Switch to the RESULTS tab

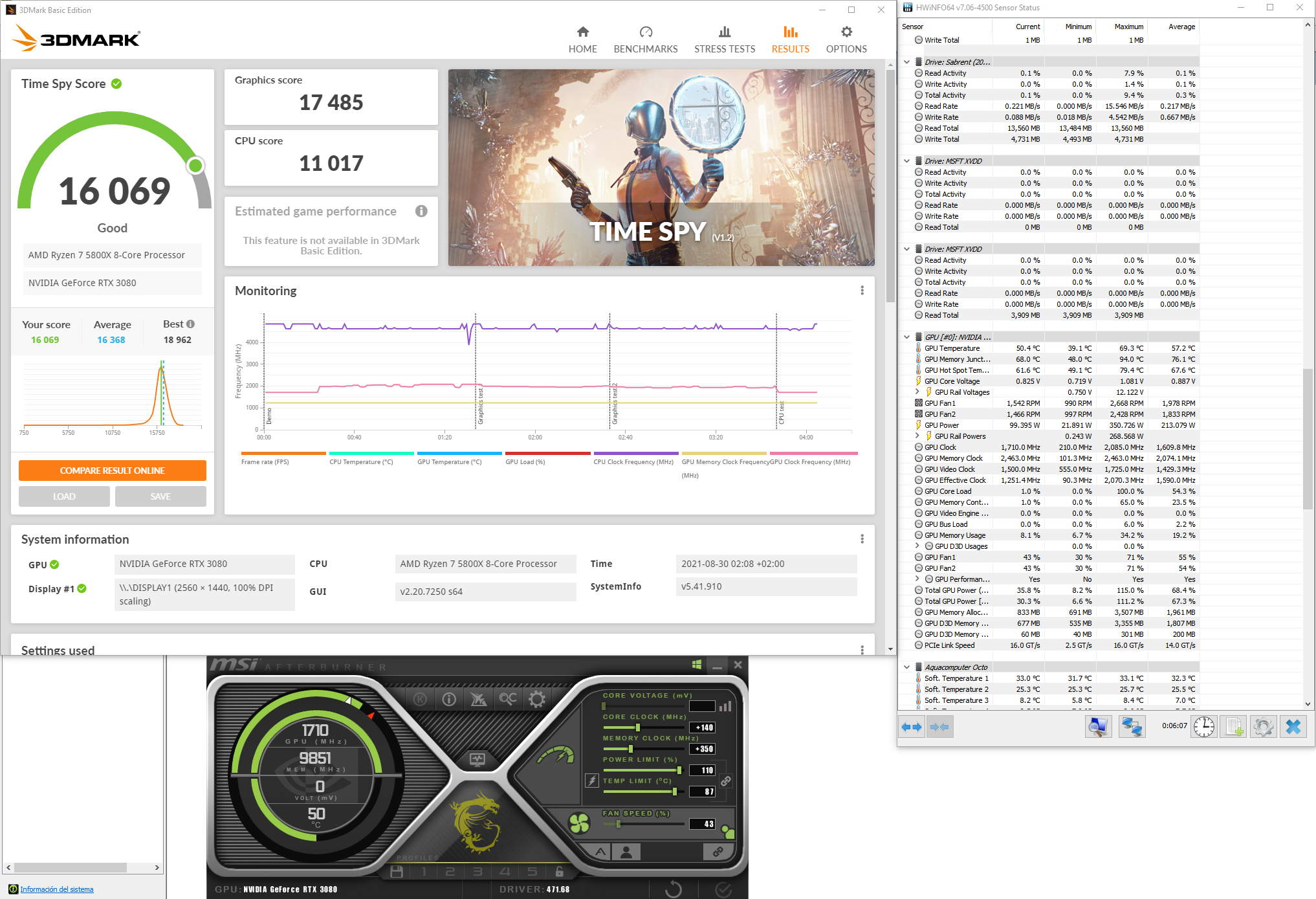click(791, 39)
